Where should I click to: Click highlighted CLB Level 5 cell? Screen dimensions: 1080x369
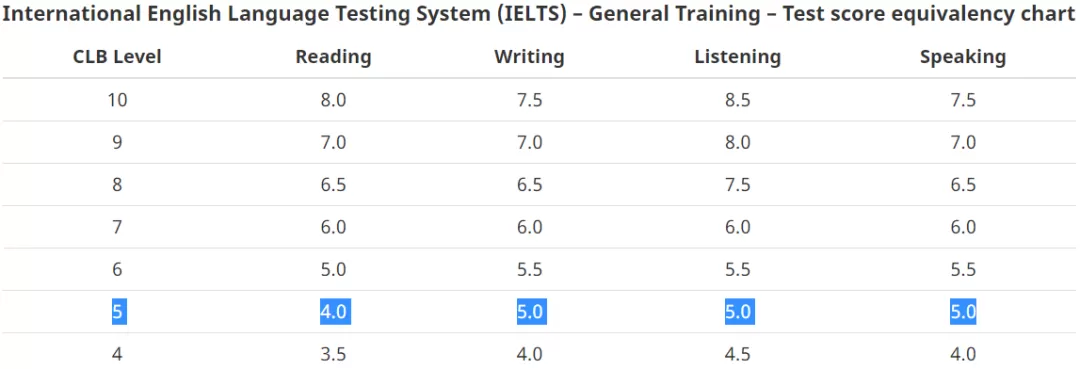coord(118,312)
